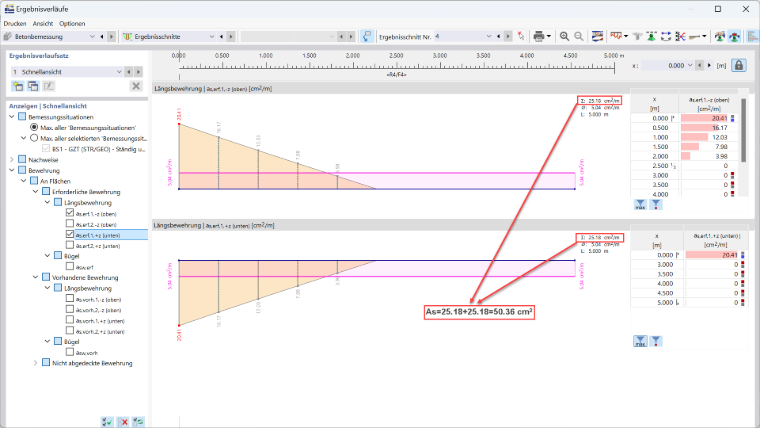760x428 pixels.
Task: Collapse the Bewehrung tree node
Action: point(12,170)
